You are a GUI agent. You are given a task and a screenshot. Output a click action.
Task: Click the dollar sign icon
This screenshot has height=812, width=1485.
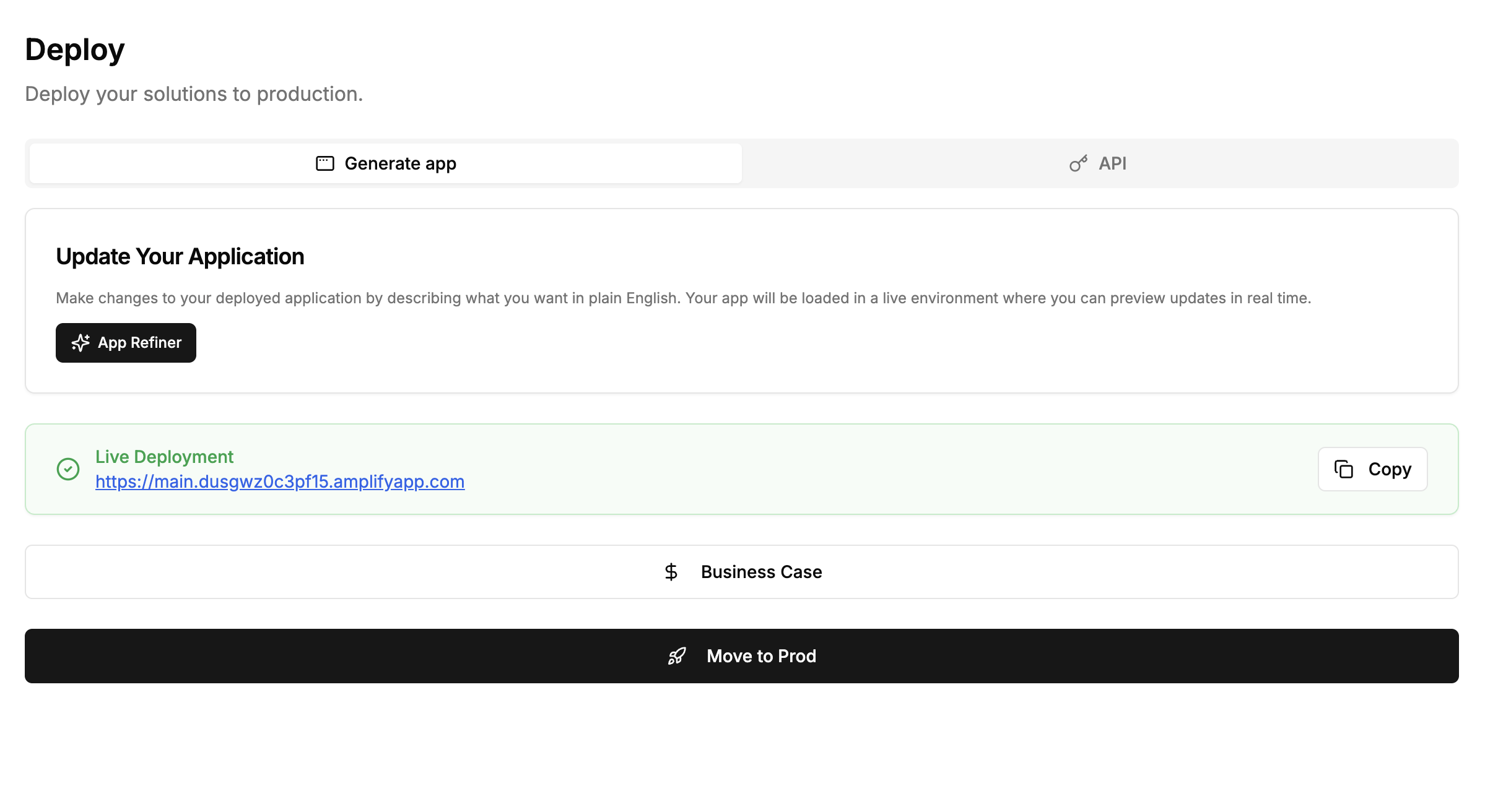[671, 572]
